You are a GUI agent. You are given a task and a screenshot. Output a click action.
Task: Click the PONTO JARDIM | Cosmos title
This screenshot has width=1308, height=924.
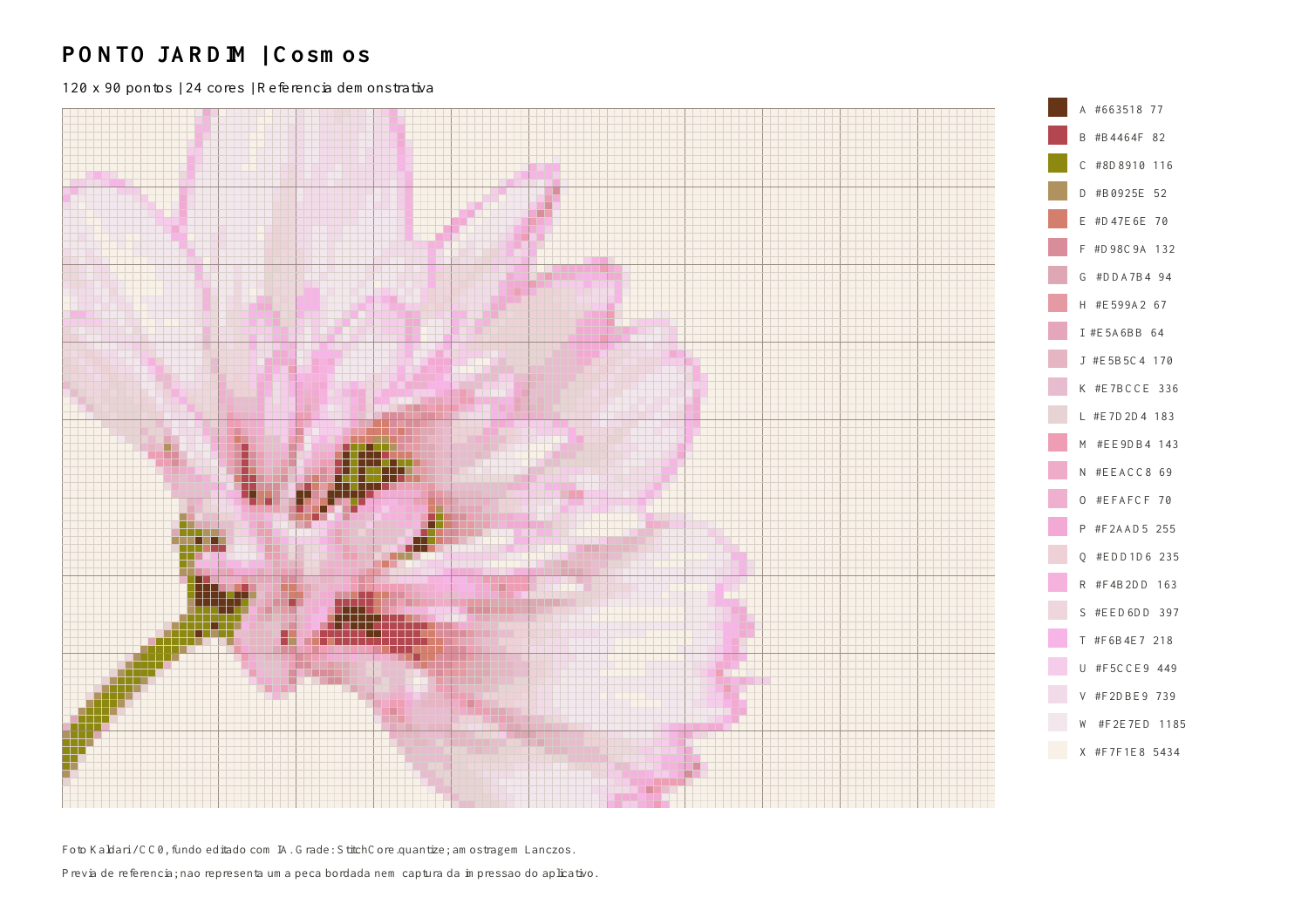216,55
